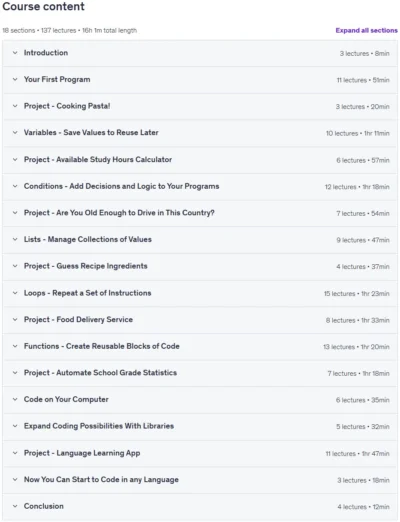Screen dimensions: 400x522
Task: Open the Project - Cooking Pasta! chevron
Action: pos(15,106)
